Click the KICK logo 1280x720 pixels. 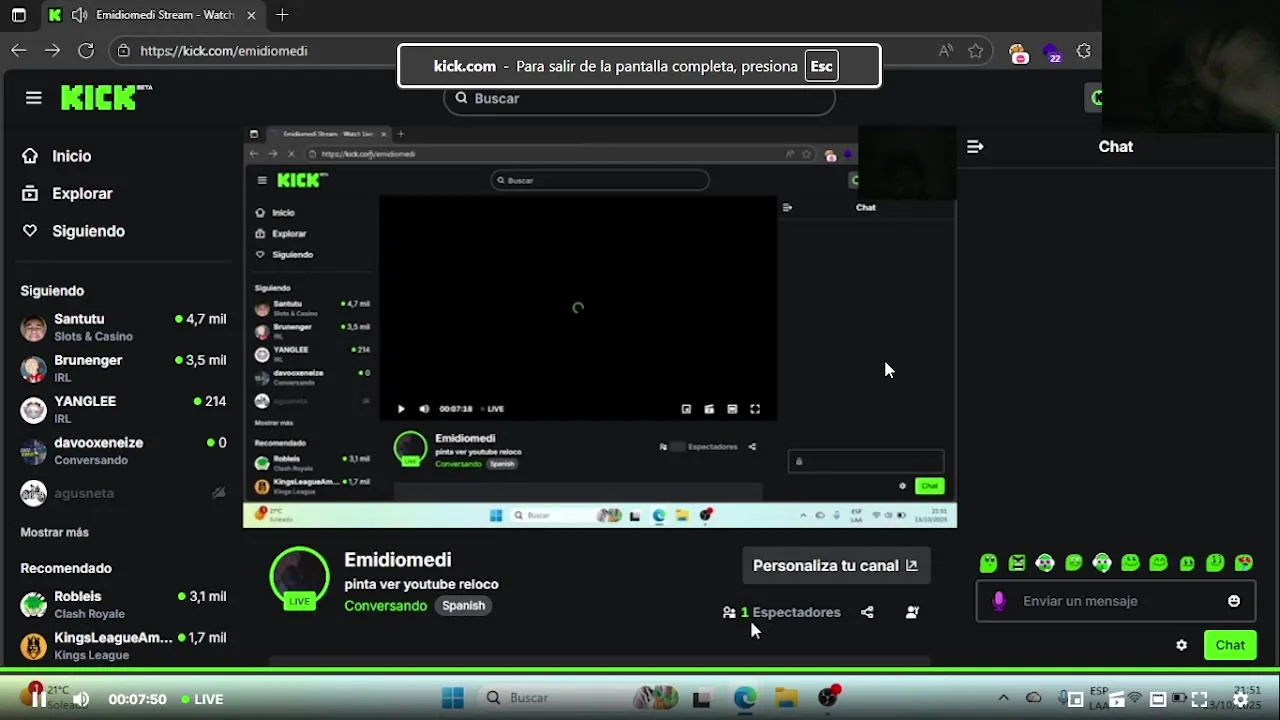[105, 97]
